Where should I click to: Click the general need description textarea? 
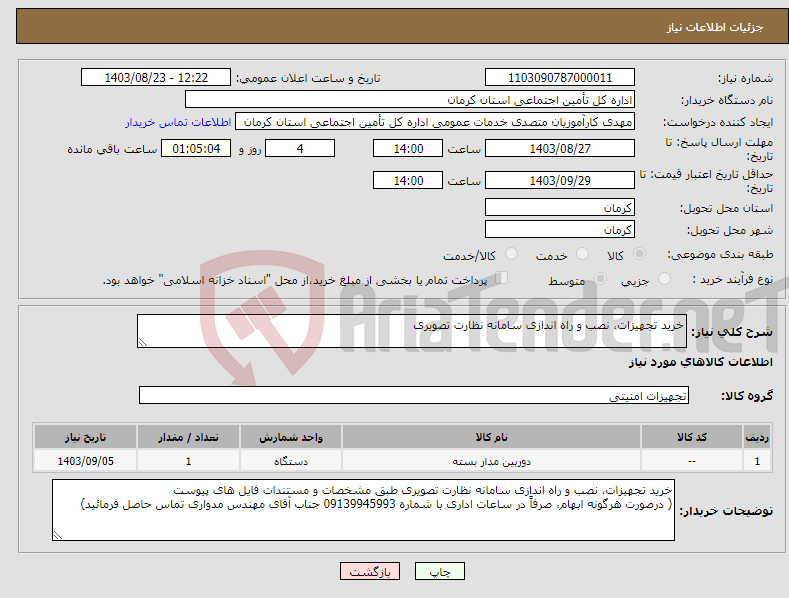[x=412, y=331]
